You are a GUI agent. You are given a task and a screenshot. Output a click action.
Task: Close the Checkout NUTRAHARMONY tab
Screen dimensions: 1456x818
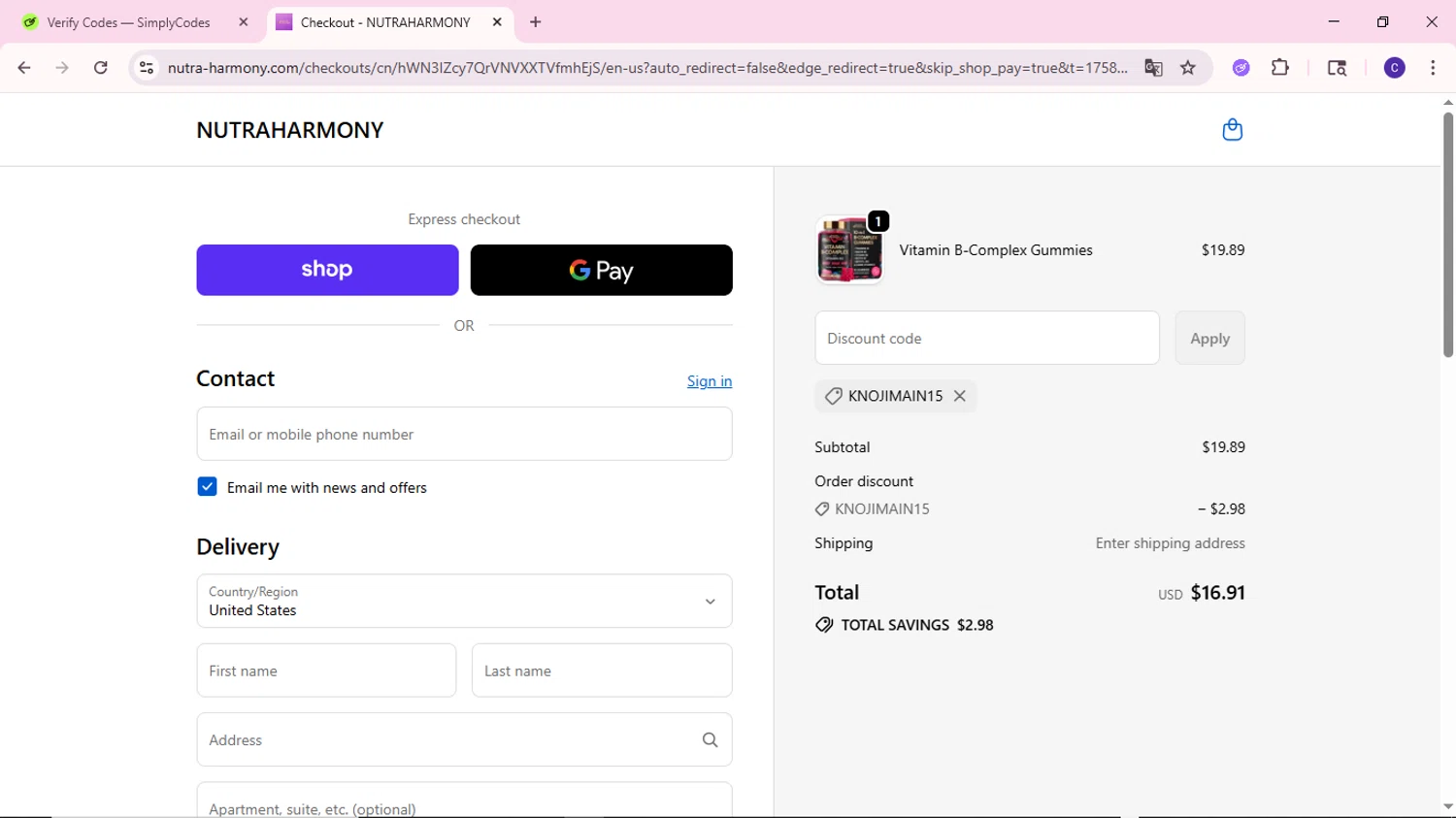pos(497,22)
